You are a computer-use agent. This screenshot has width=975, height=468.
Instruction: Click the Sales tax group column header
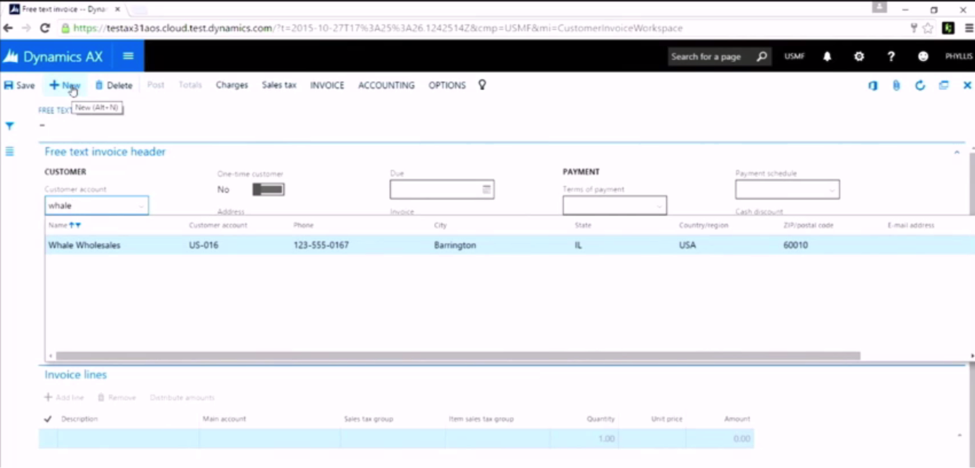tap(369, 419)
